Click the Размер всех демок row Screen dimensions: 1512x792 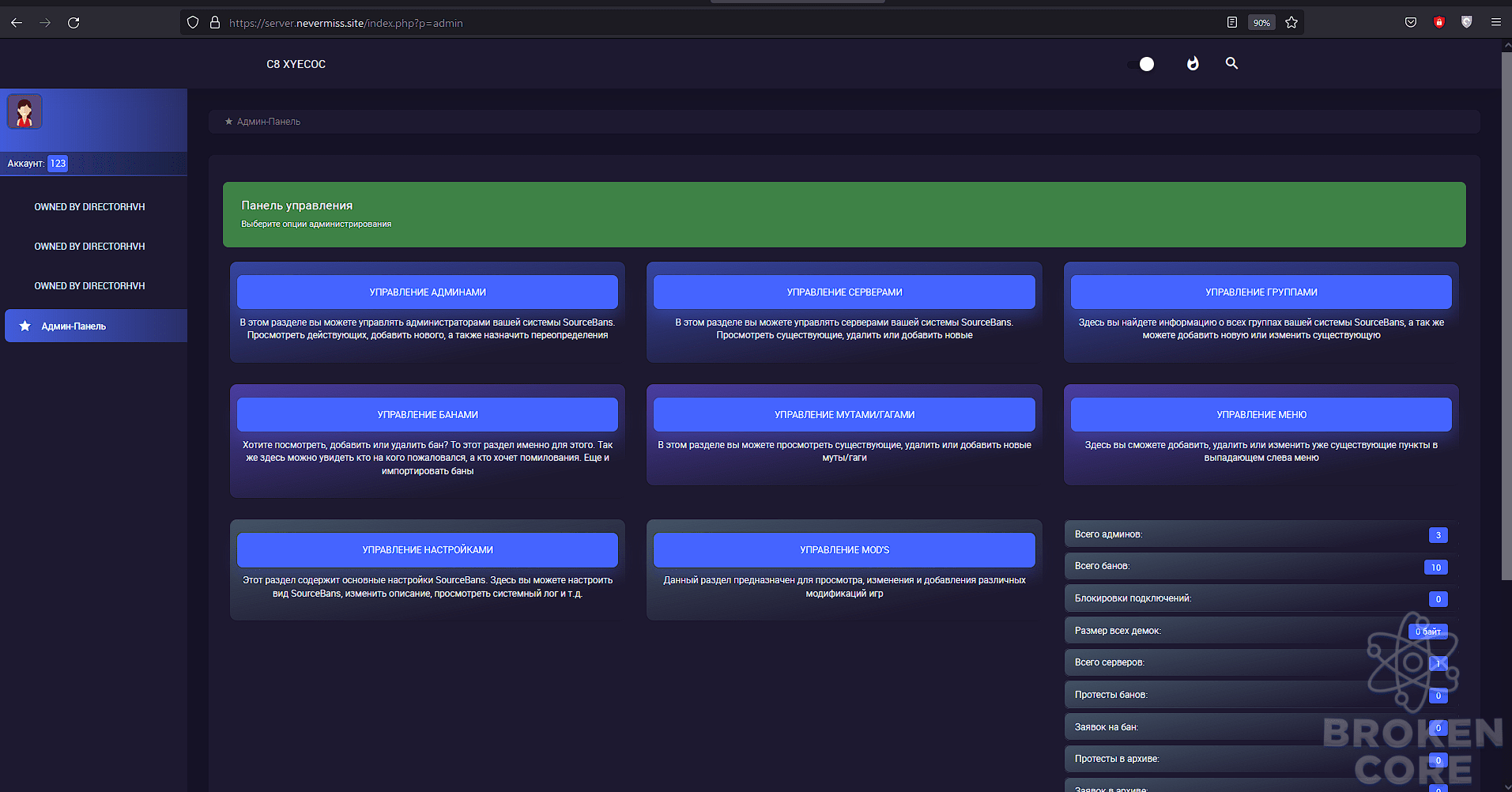coord(1261,631)
